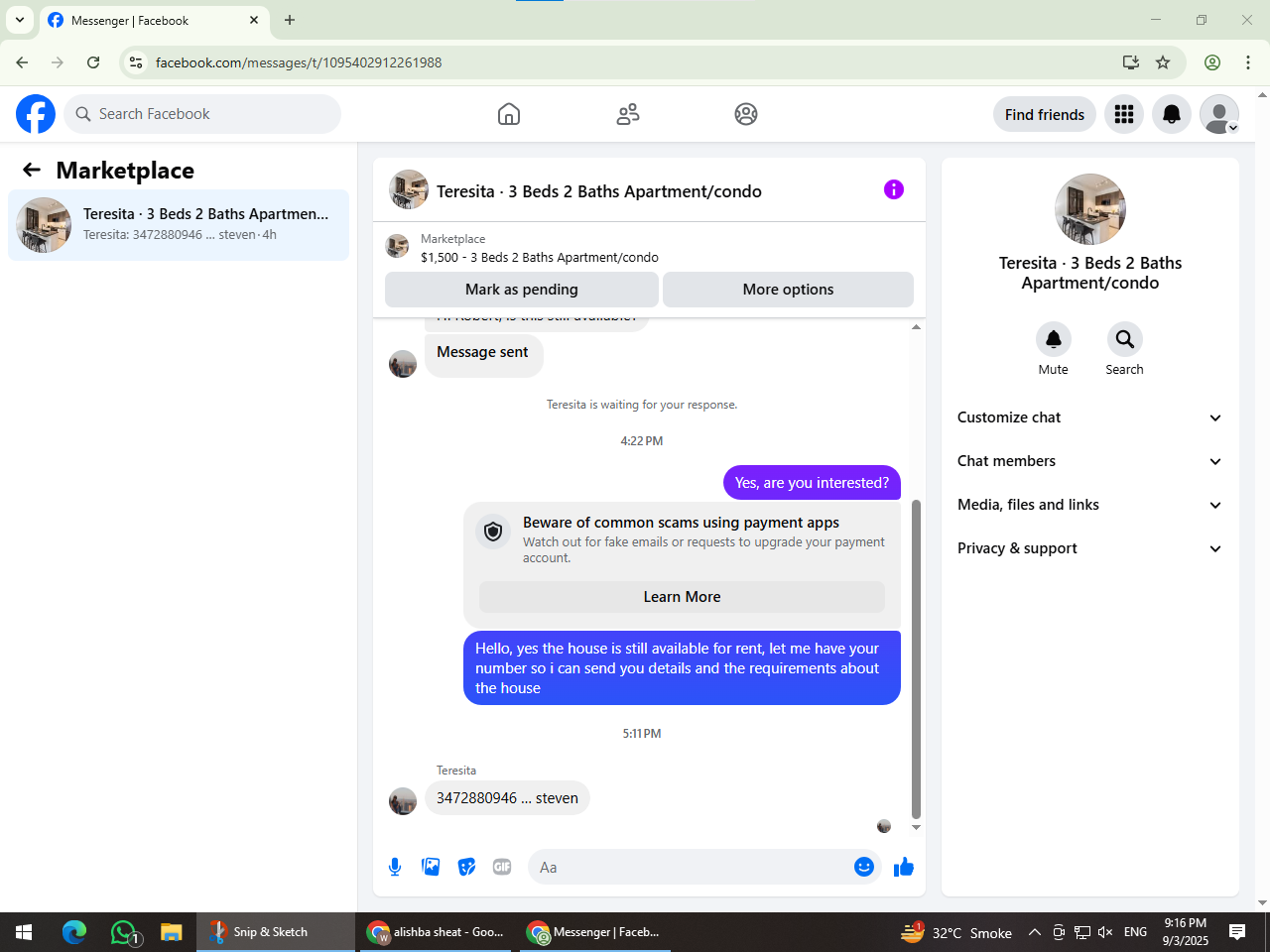
Task: Send a voice clip with microphone icon
Action: tap(395, 868)
